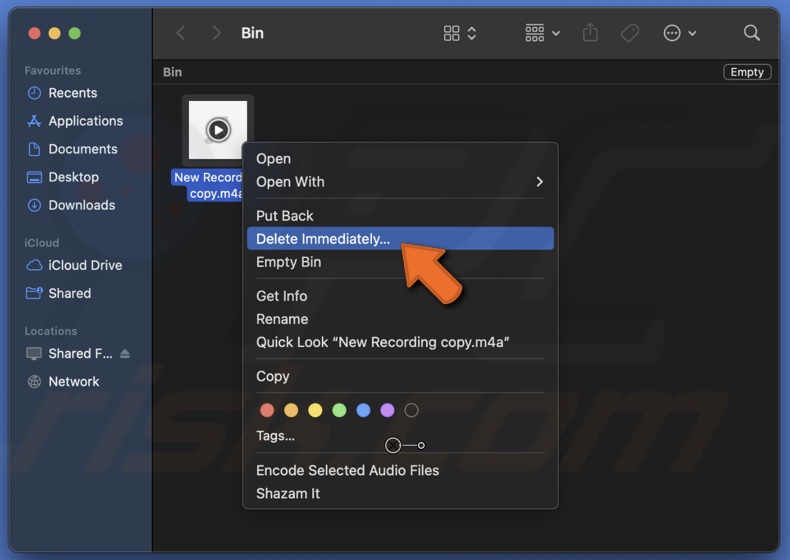Click the forward navigation arrow

point(216,33)
